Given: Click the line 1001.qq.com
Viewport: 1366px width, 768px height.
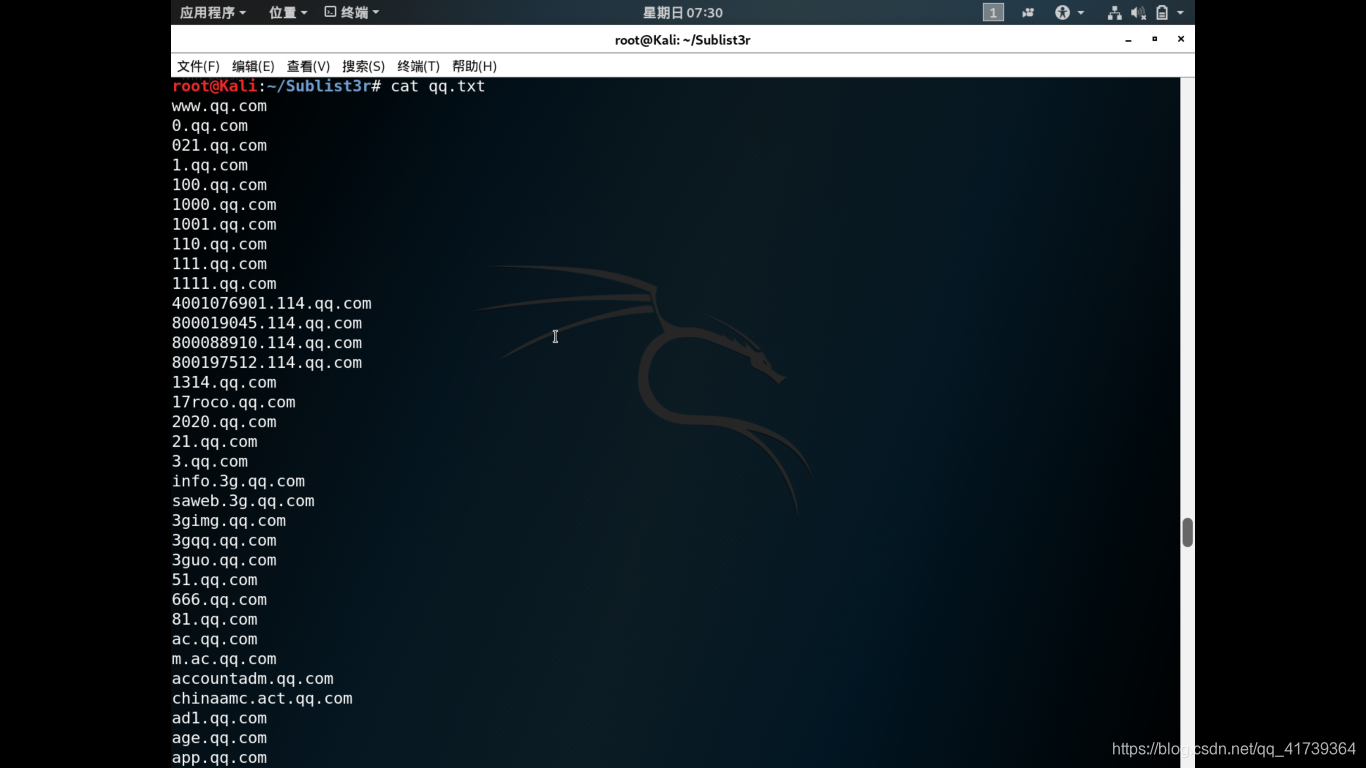Looking at the screenshot, I should pos(224,225).
